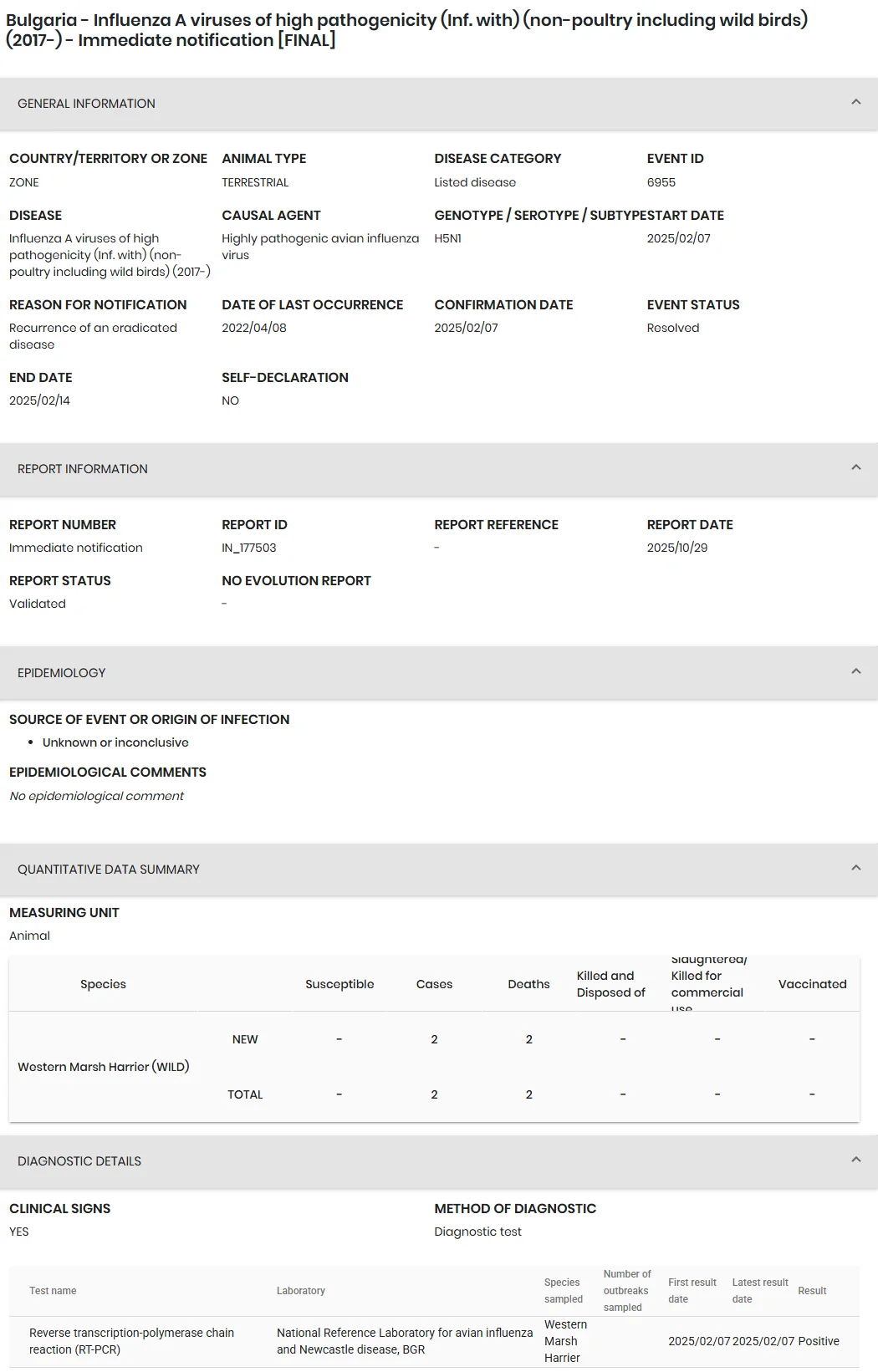This screenshot has width=878, height=1372.
Task: Collapse the Quantitative Data Summary chevron
Action: [855, 868]
